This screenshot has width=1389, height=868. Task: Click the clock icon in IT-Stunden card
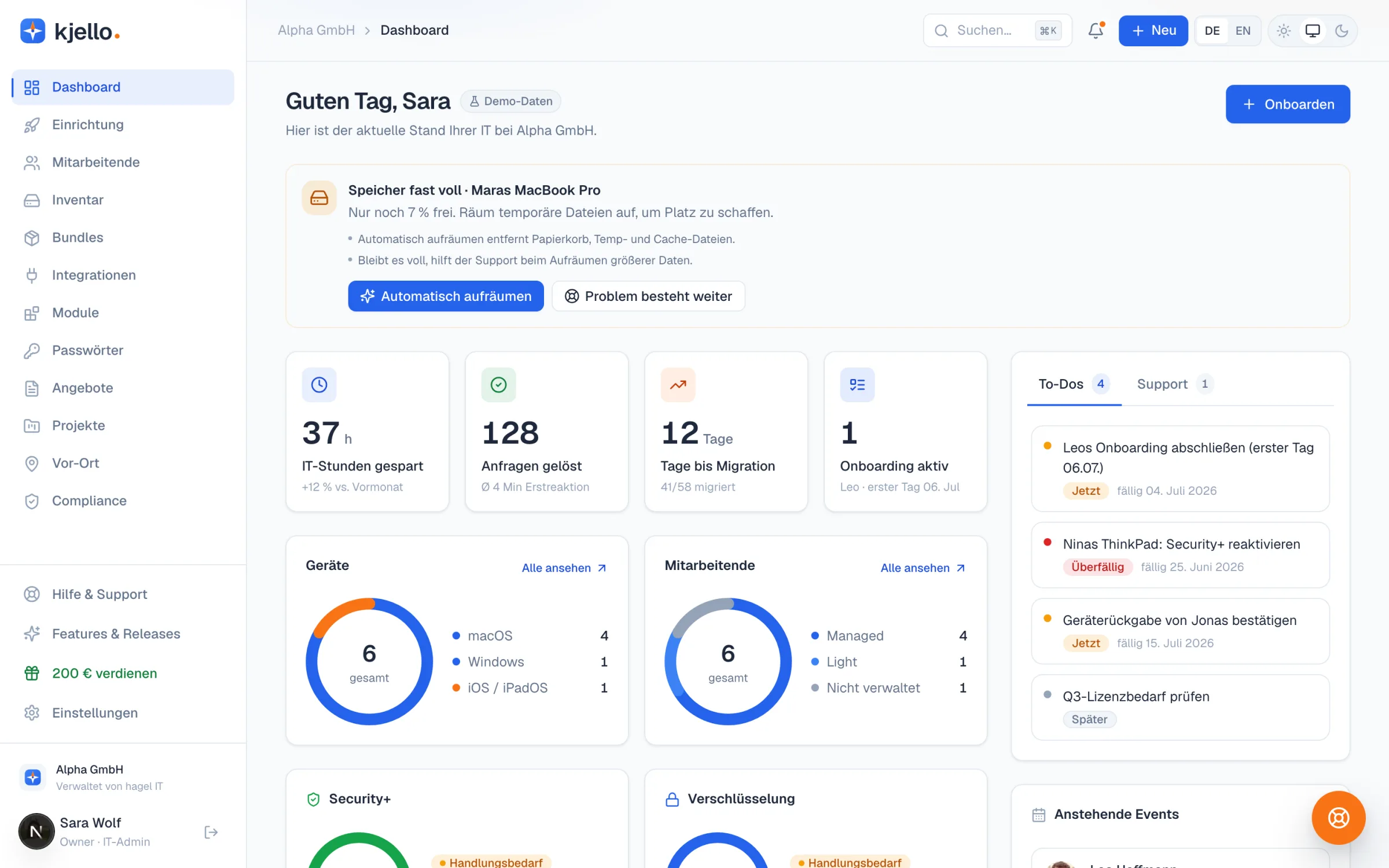319,385
